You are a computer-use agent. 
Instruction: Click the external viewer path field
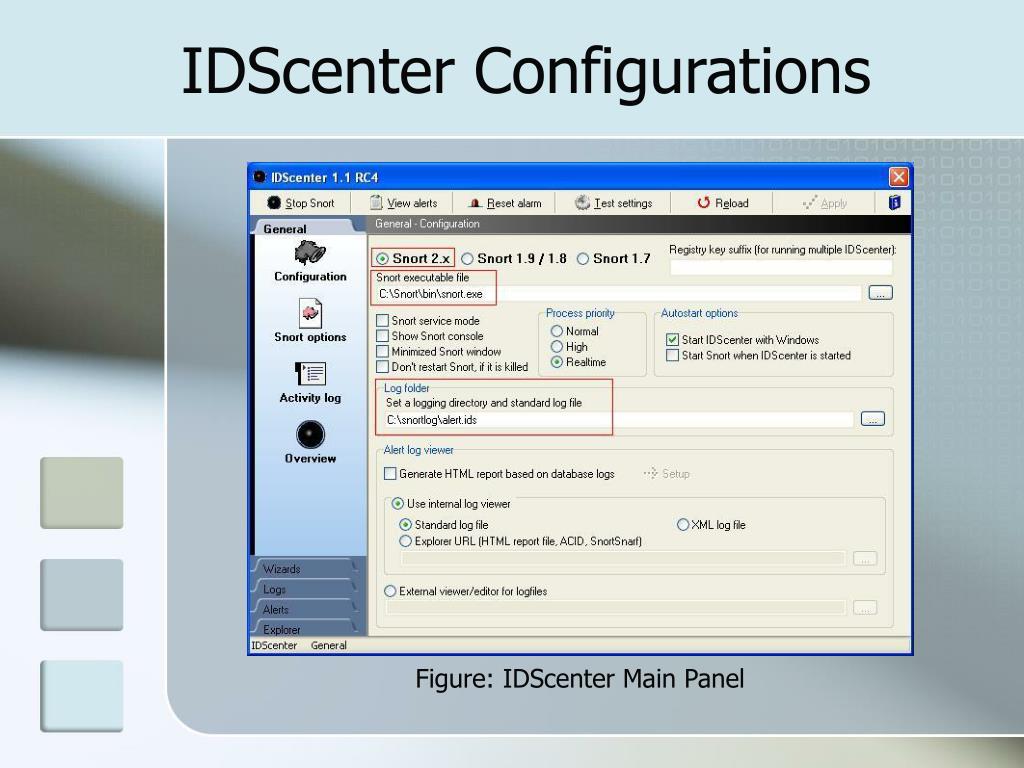tap(615, 608)
